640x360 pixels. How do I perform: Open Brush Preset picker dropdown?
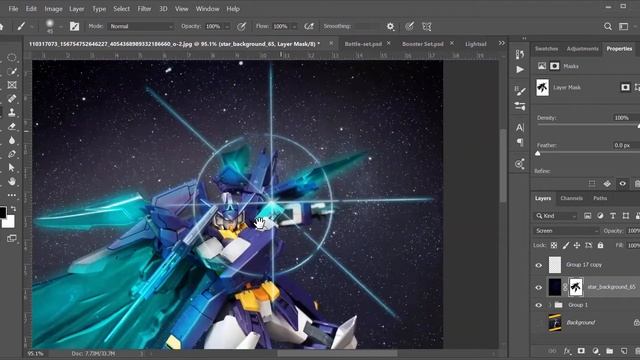point(60,27)
